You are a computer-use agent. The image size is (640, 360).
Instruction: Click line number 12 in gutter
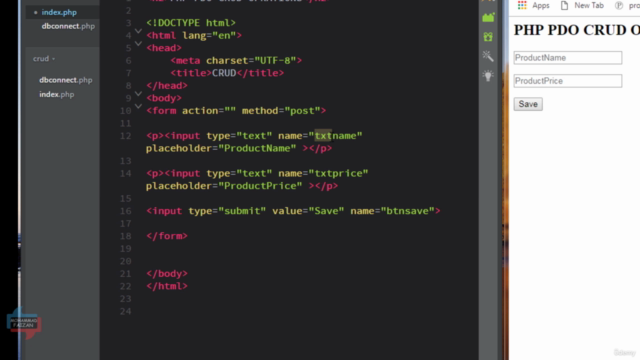[x=126, y=136]
